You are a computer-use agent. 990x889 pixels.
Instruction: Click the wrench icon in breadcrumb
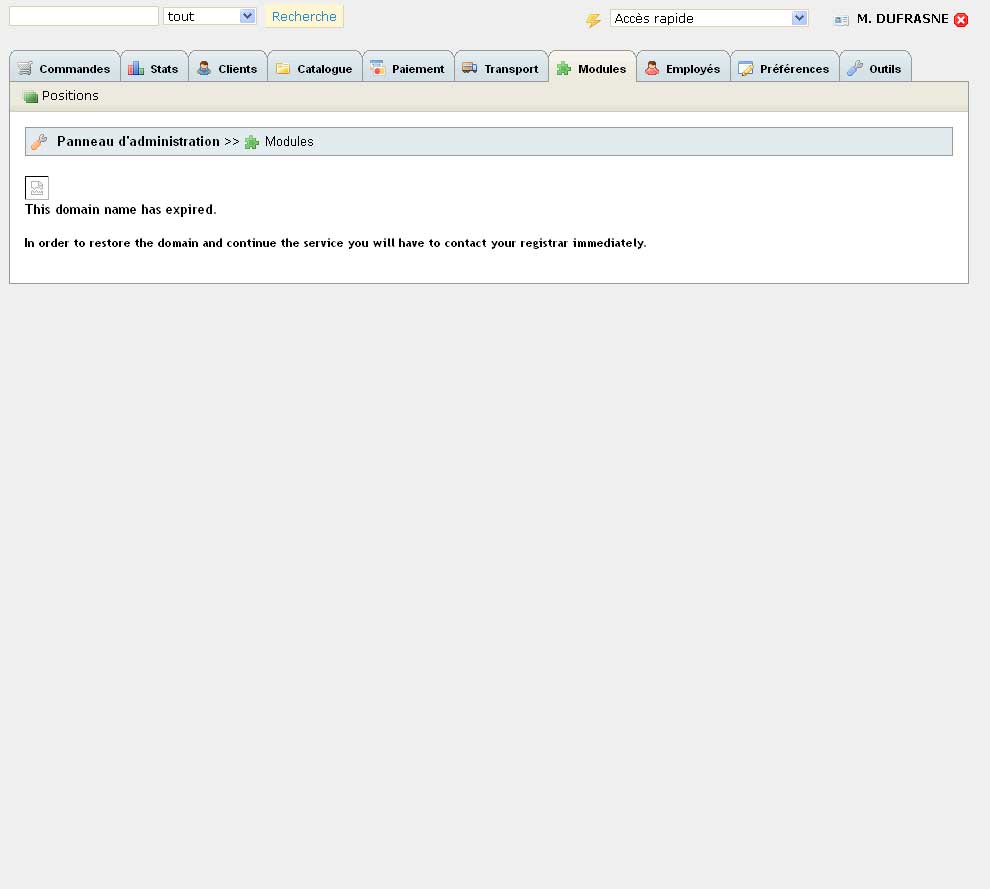point(39,141)
